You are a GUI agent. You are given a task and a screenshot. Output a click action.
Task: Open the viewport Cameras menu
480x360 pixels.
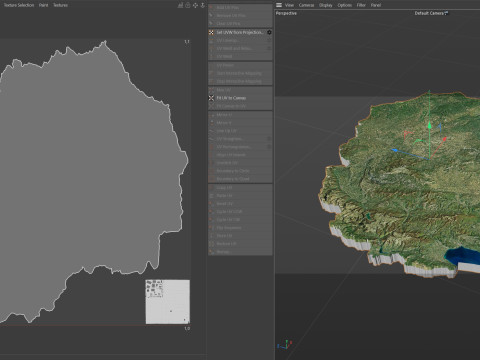pos(306,5)
